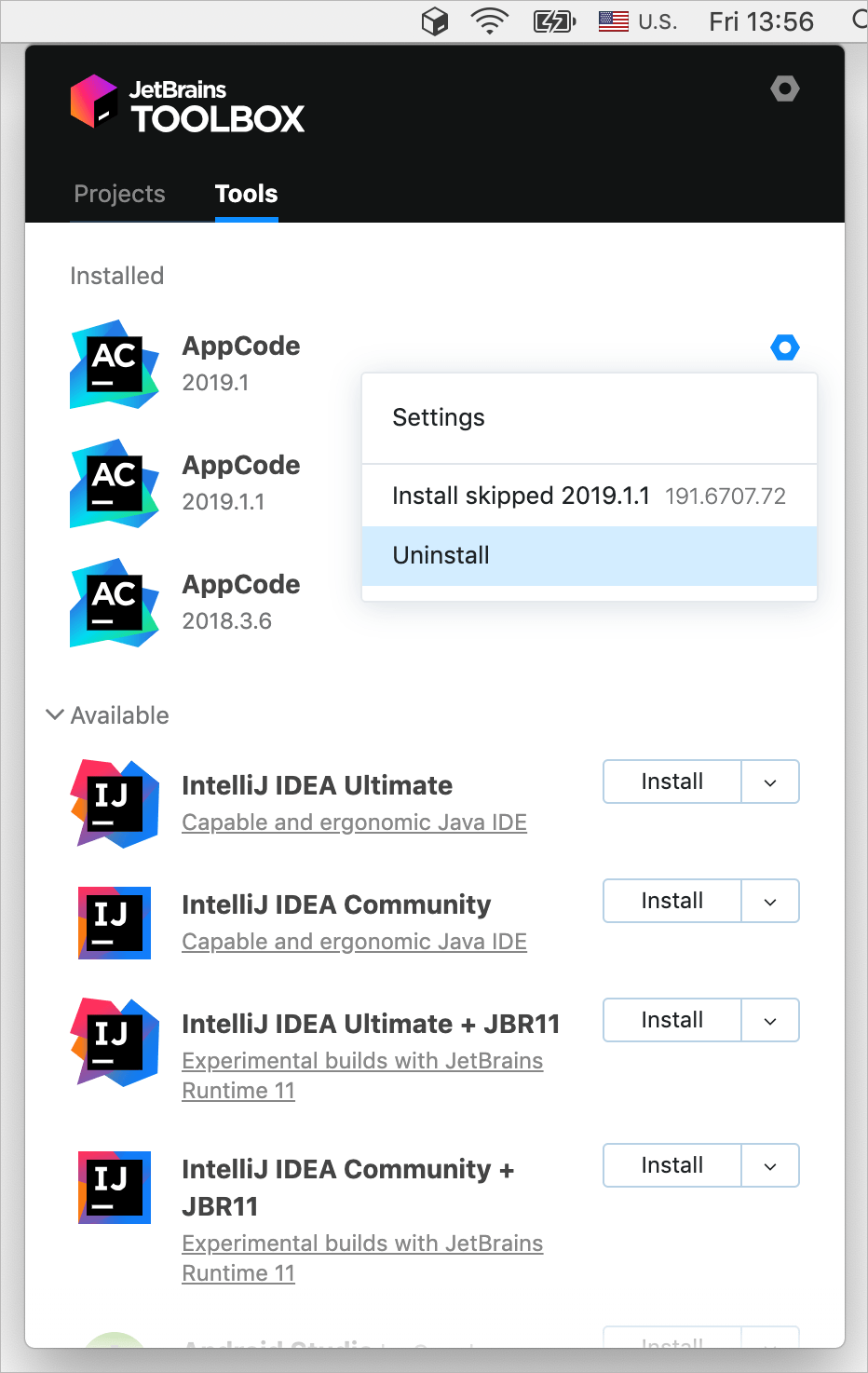Select the AppCode 2018.3.6 app icon

click(x=114, y=603)
